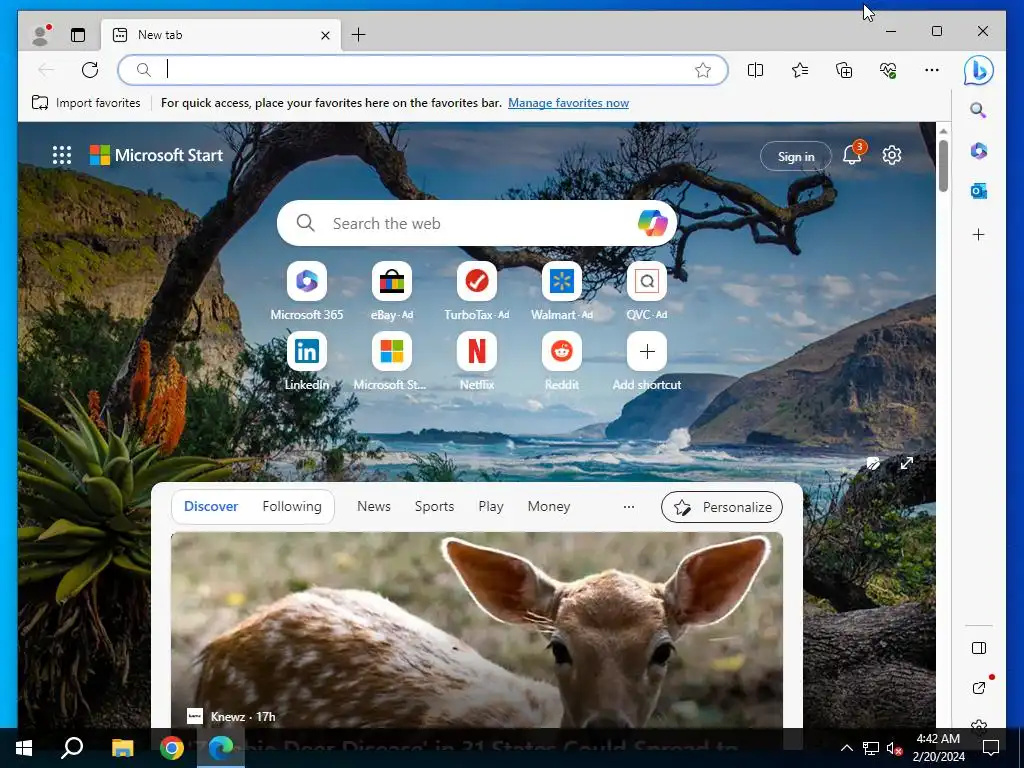Image resolution: width=1024 pixels, height=768 pixels.
Task: Open the tab actions menu icon
Action: point(78,35)
